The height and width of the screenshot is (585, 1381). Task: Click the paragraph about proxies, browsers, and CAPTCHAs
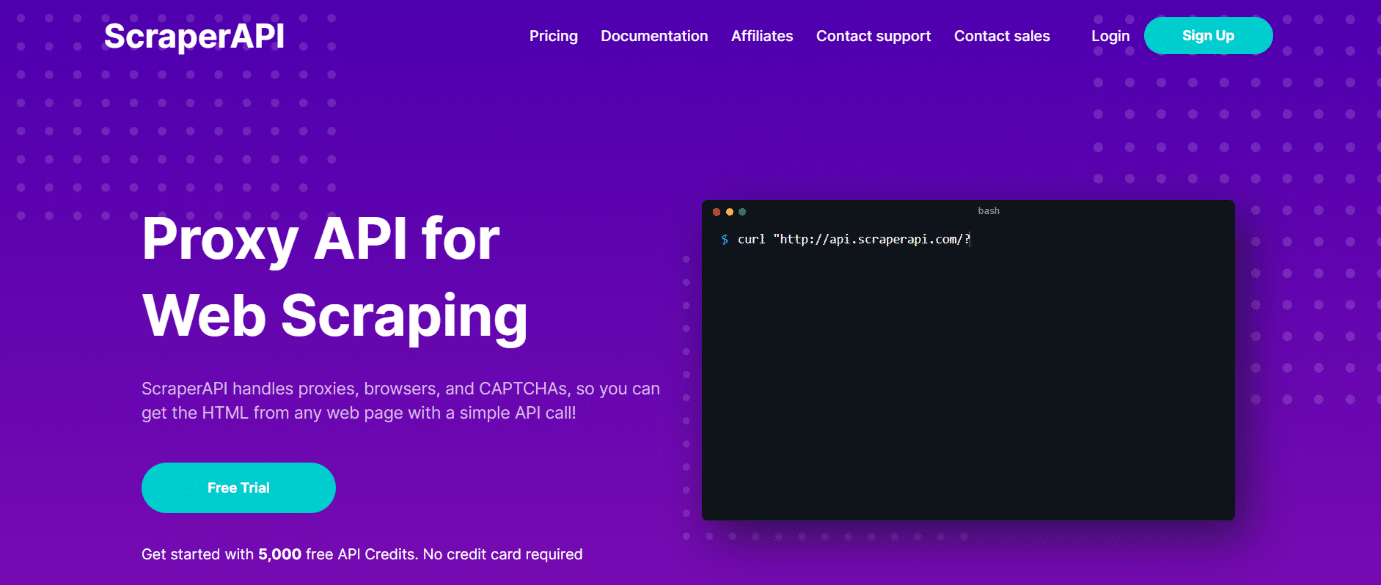pos(401,400)
